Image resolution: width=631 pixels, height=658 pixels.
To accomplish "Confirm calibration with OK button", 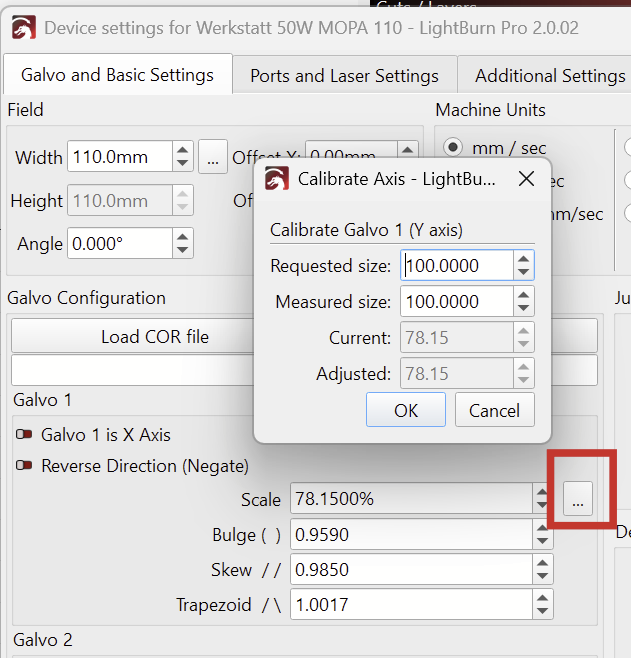I will 406,410.
